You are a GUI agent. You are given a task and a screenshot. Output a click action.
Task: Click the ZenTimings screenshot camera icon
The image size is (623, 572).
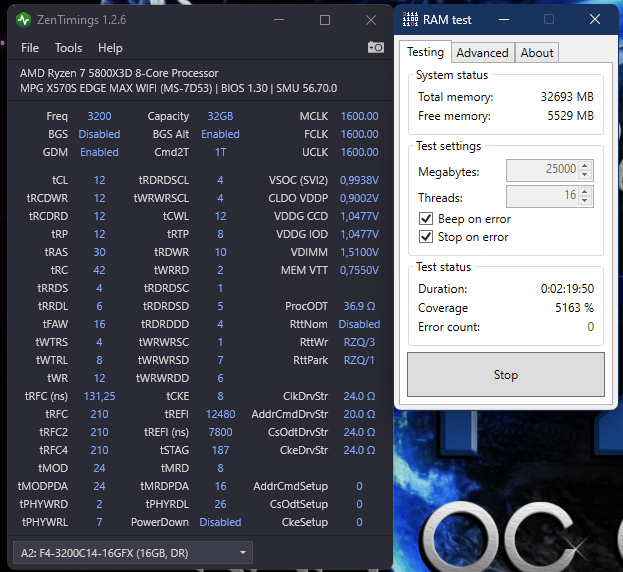[375, 47]
